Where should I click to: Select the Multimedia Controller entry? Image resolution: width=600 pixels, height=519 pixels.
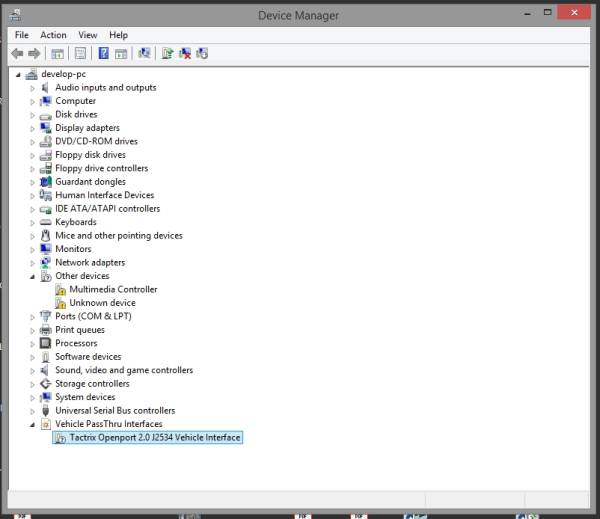(113, 289)
